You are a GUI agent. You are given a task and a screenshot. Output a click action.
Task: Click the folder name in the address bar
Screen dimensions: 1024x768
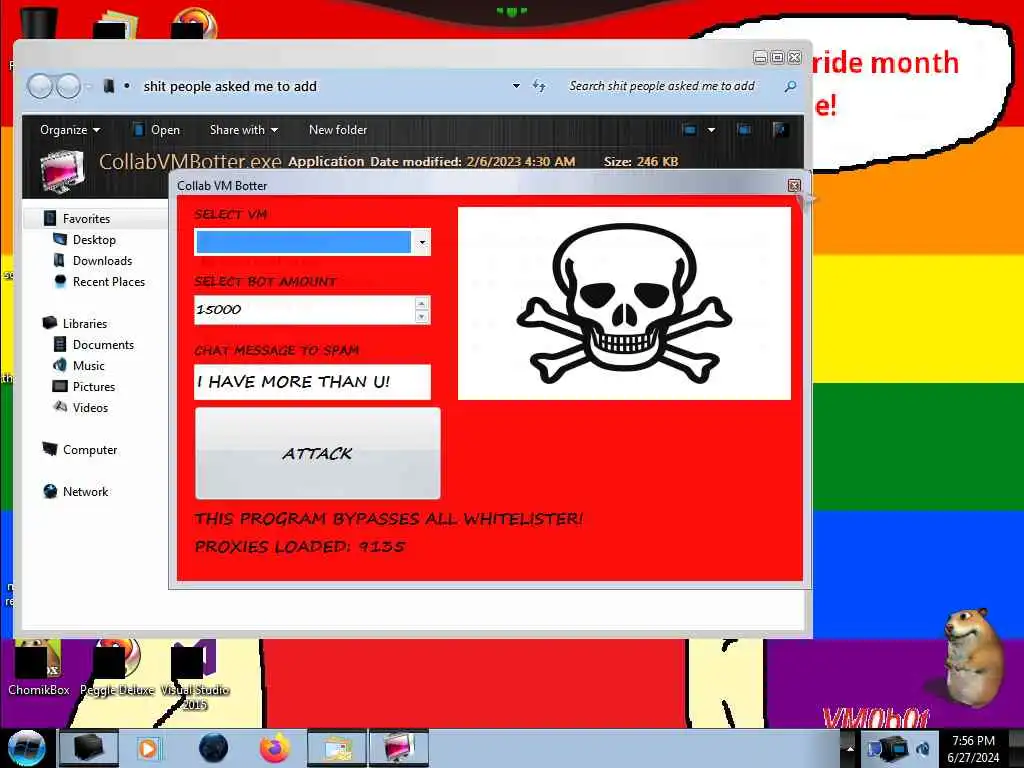point(230,86)
